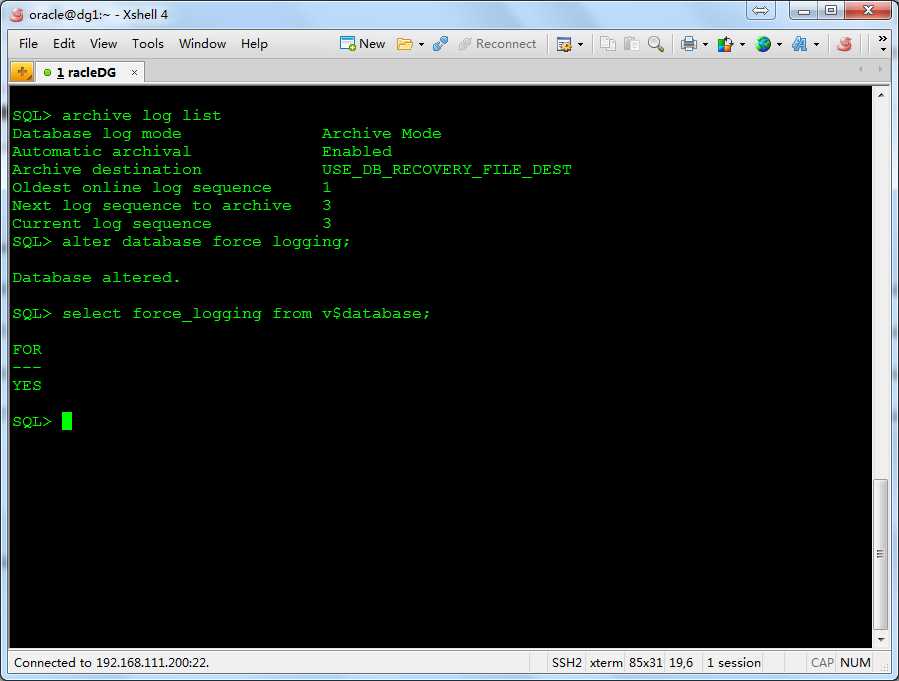Viewport: 899px width, 681px height.
Task: Click the NUM indicator in status bar
Action: coord(855,663)
